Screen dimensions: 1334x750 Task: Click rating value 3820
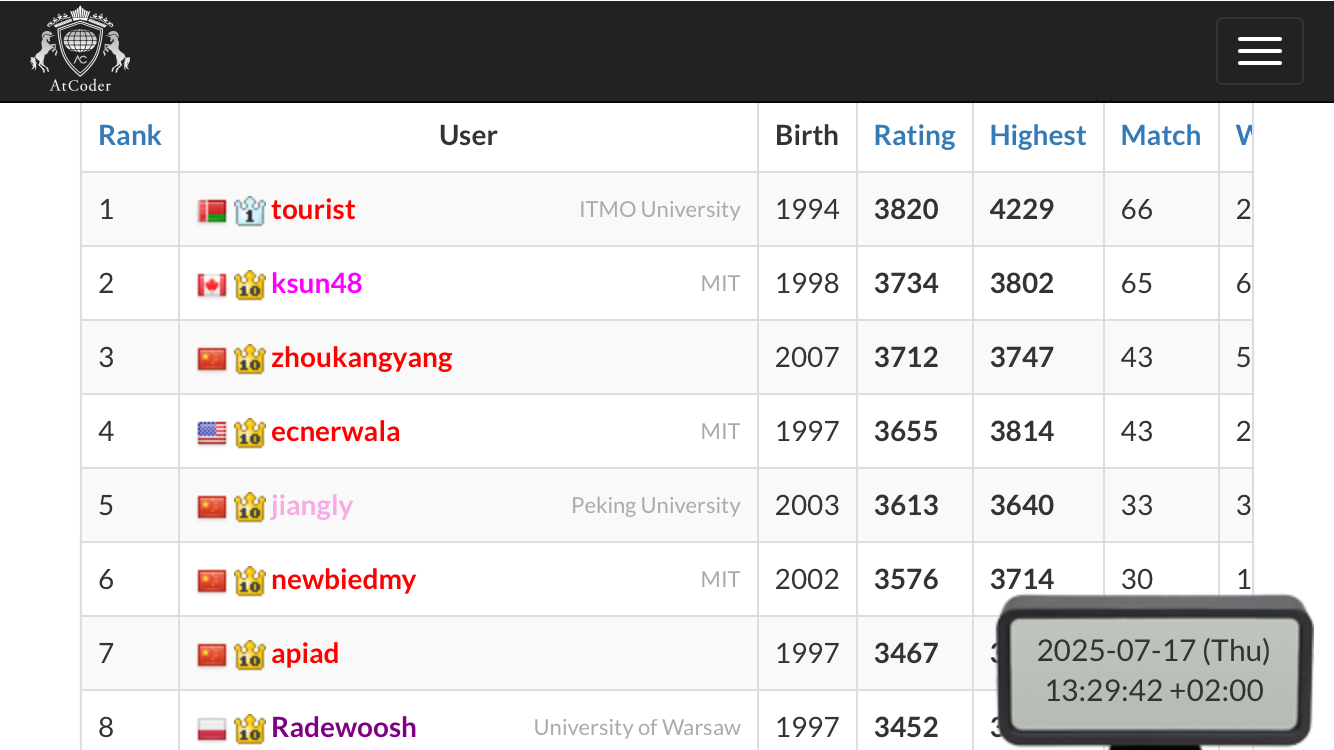pyautogui.click(x=906, y=210)
